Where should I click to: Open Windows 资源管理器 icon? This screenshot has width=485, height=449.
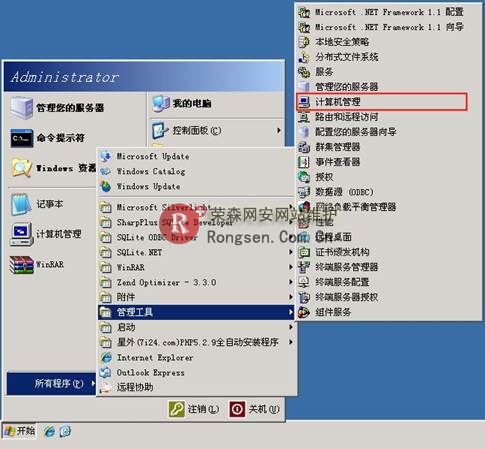click(x=22, y=168)
